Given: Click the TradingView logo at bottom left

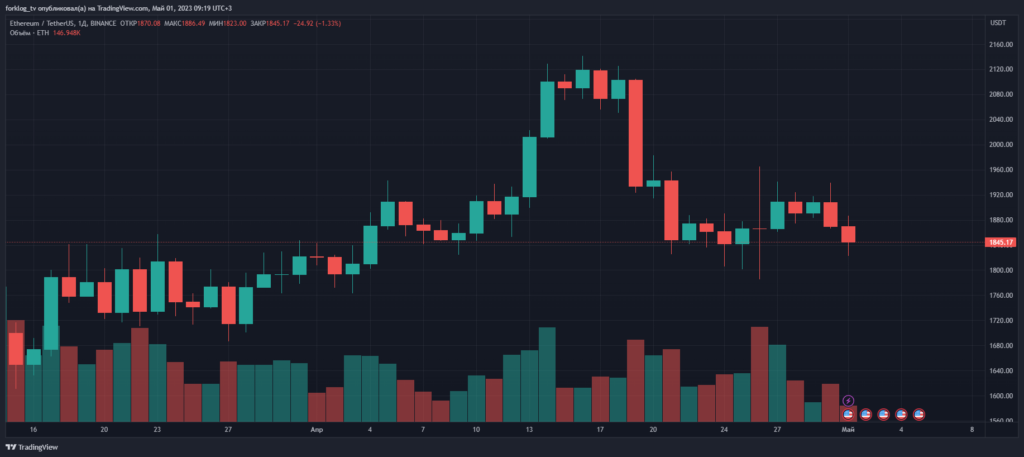Looking at the screenshot, I should tap(32, 446).
